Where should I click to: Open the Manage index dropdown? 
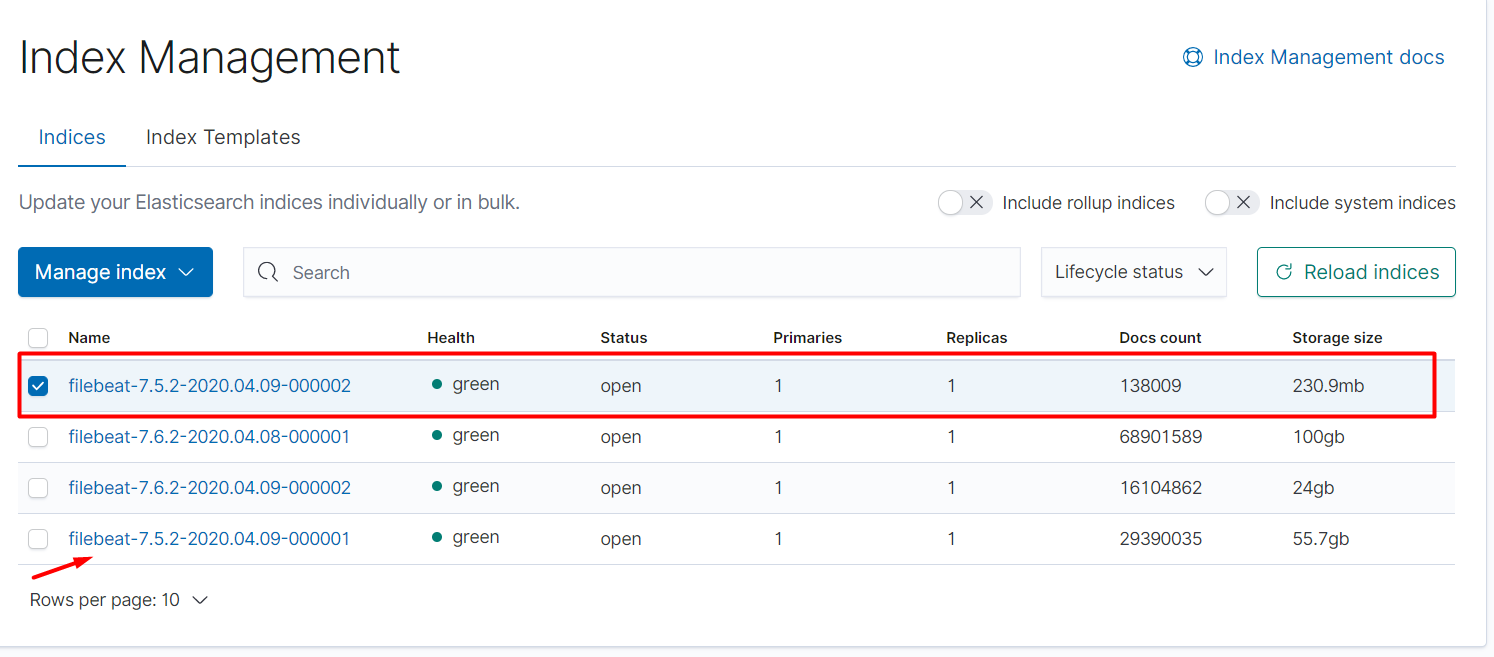click(x=115, y=272)
